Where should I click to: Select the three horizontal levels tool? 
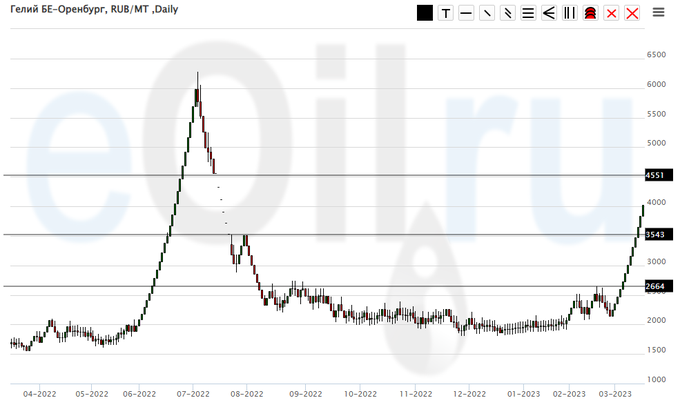[x=528, y=13]
